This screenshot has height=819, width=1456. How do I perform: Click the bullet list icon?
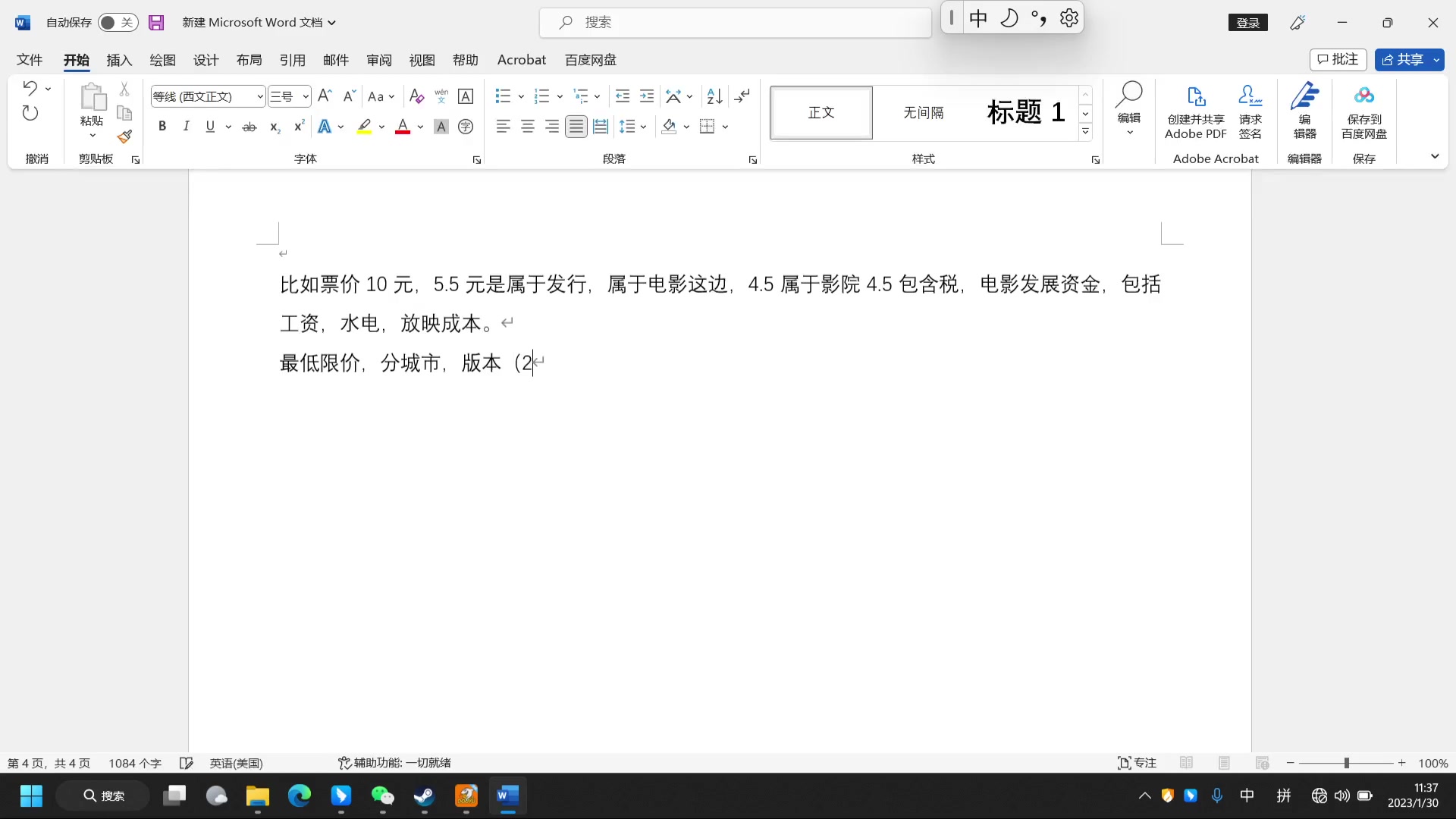[x=503, y=96]
